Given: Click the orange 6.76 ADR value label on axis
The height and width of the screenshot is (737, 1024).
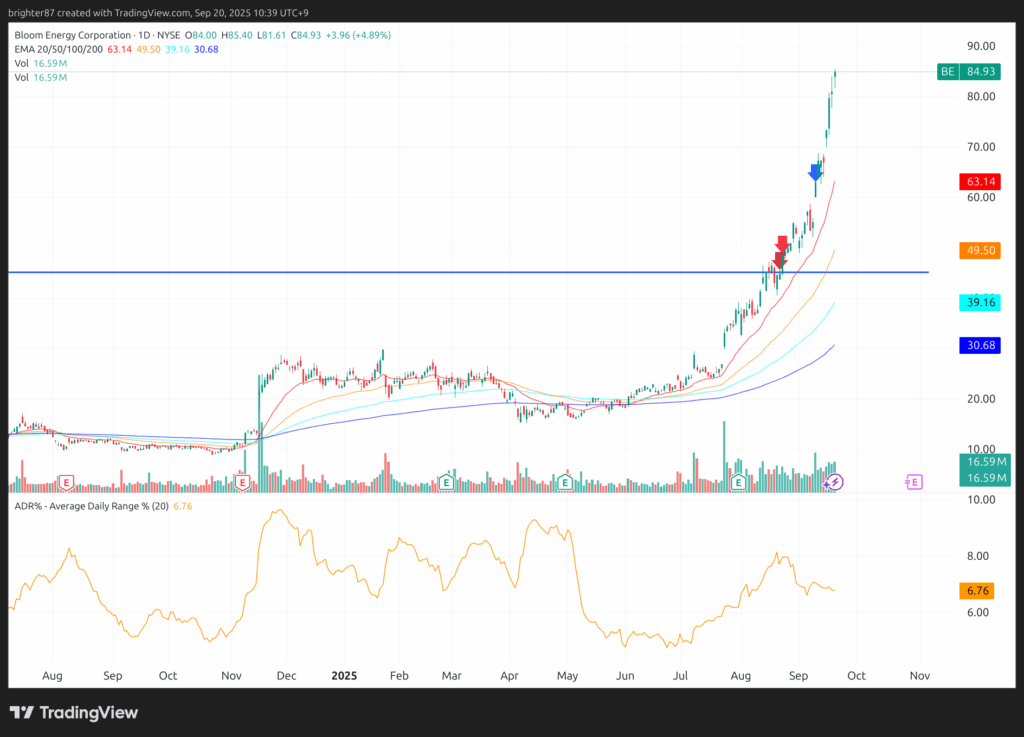Looking at the screenshot, I should tap(977, 591).
